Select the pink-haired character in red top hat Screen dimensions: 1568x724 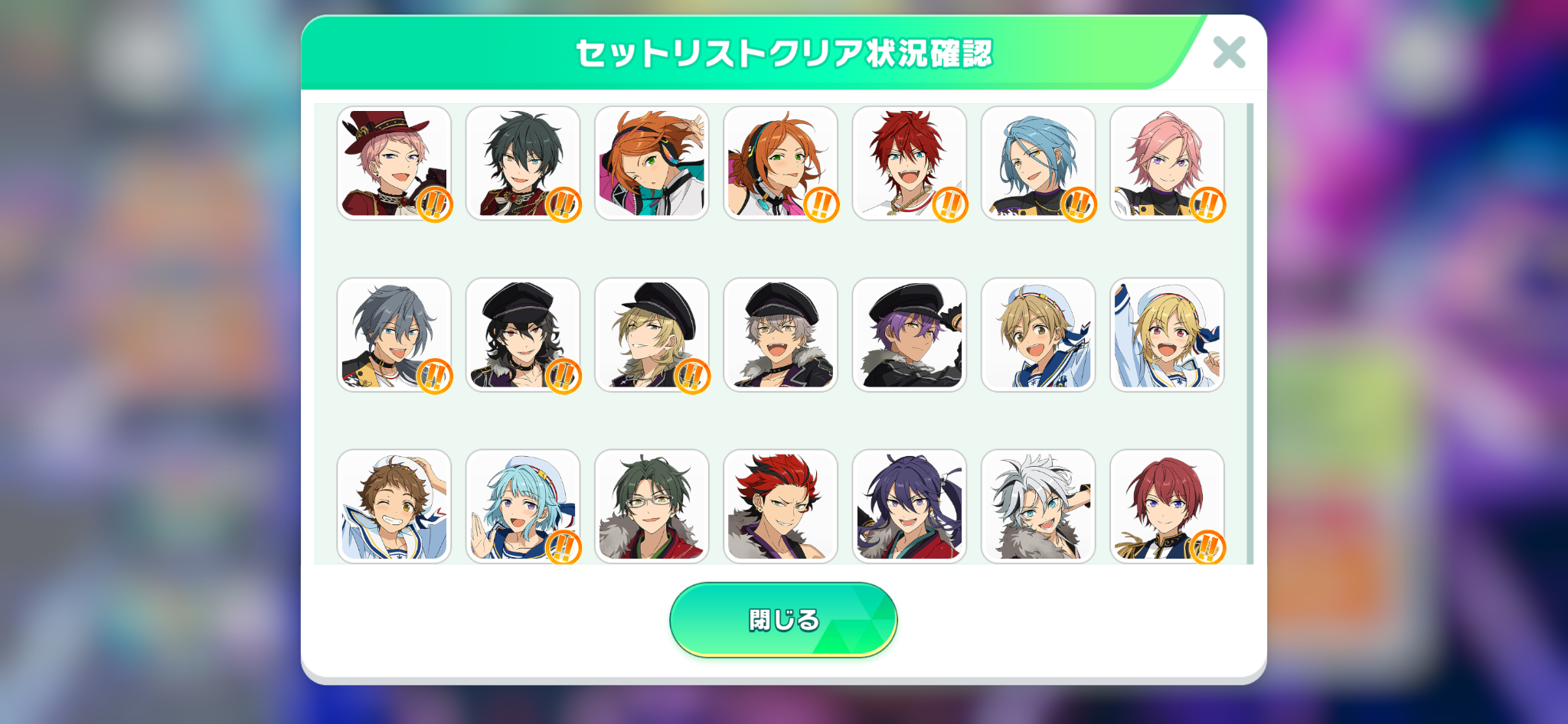394,163
